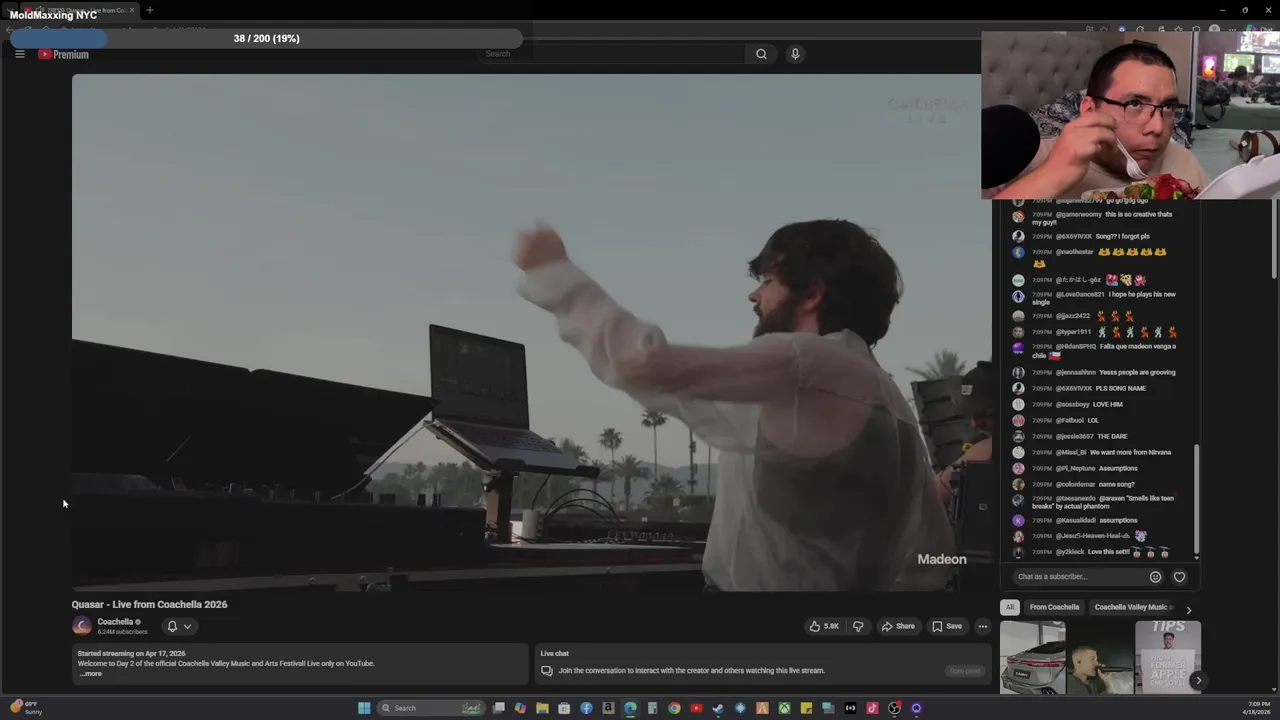This screenshot has width=1280, height=720.
Task: Open Sticky Notes from the taskbar
Action: tap(806, 708)
